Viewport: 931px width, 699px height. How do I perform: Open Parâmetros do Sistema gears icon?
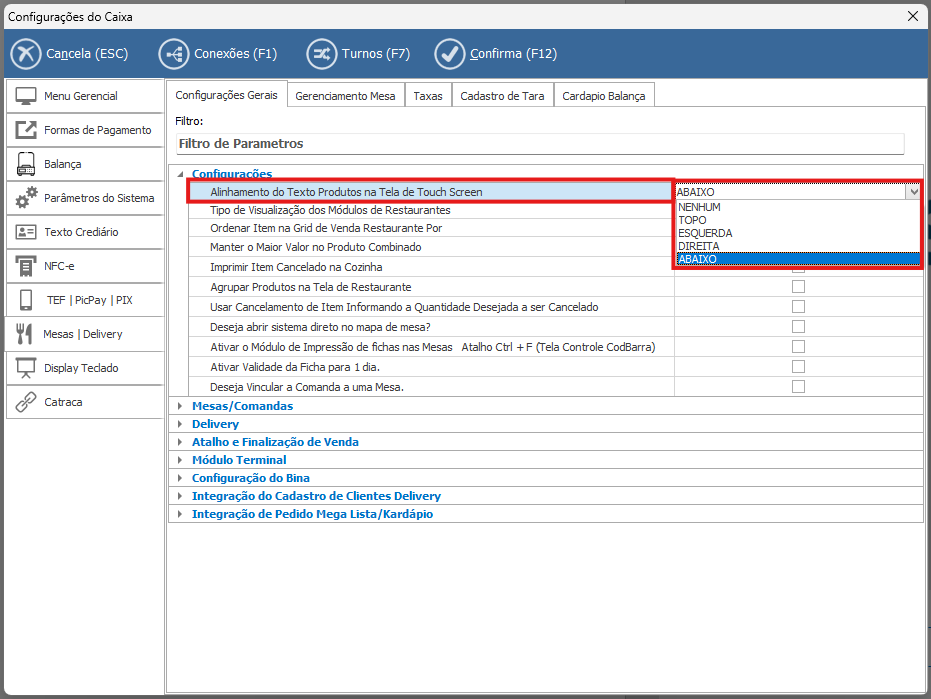point(27,198)
